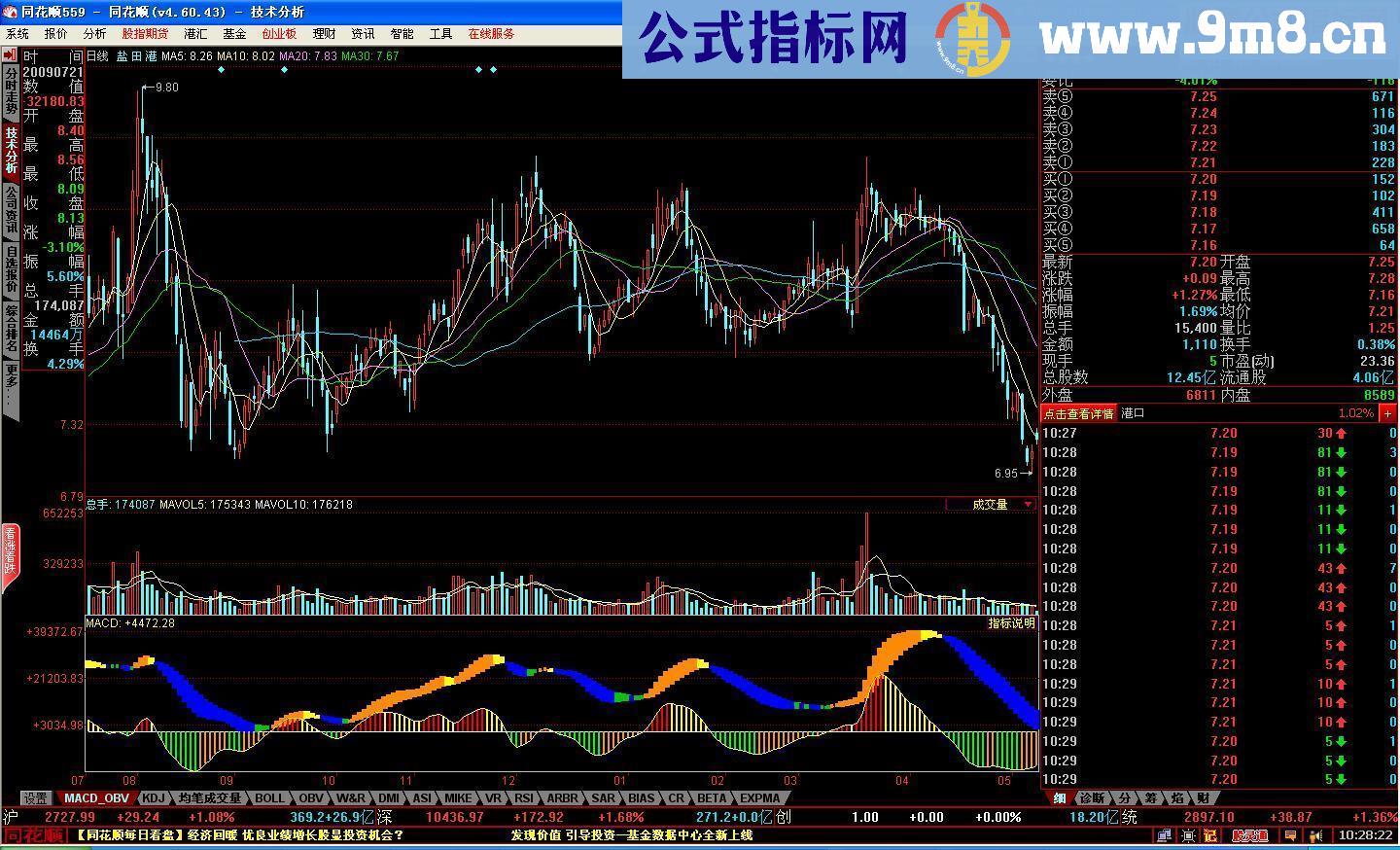Screen dimensions: 1400x850
Task: Open the 基金 menu
Action: click(x=234, y=34)
